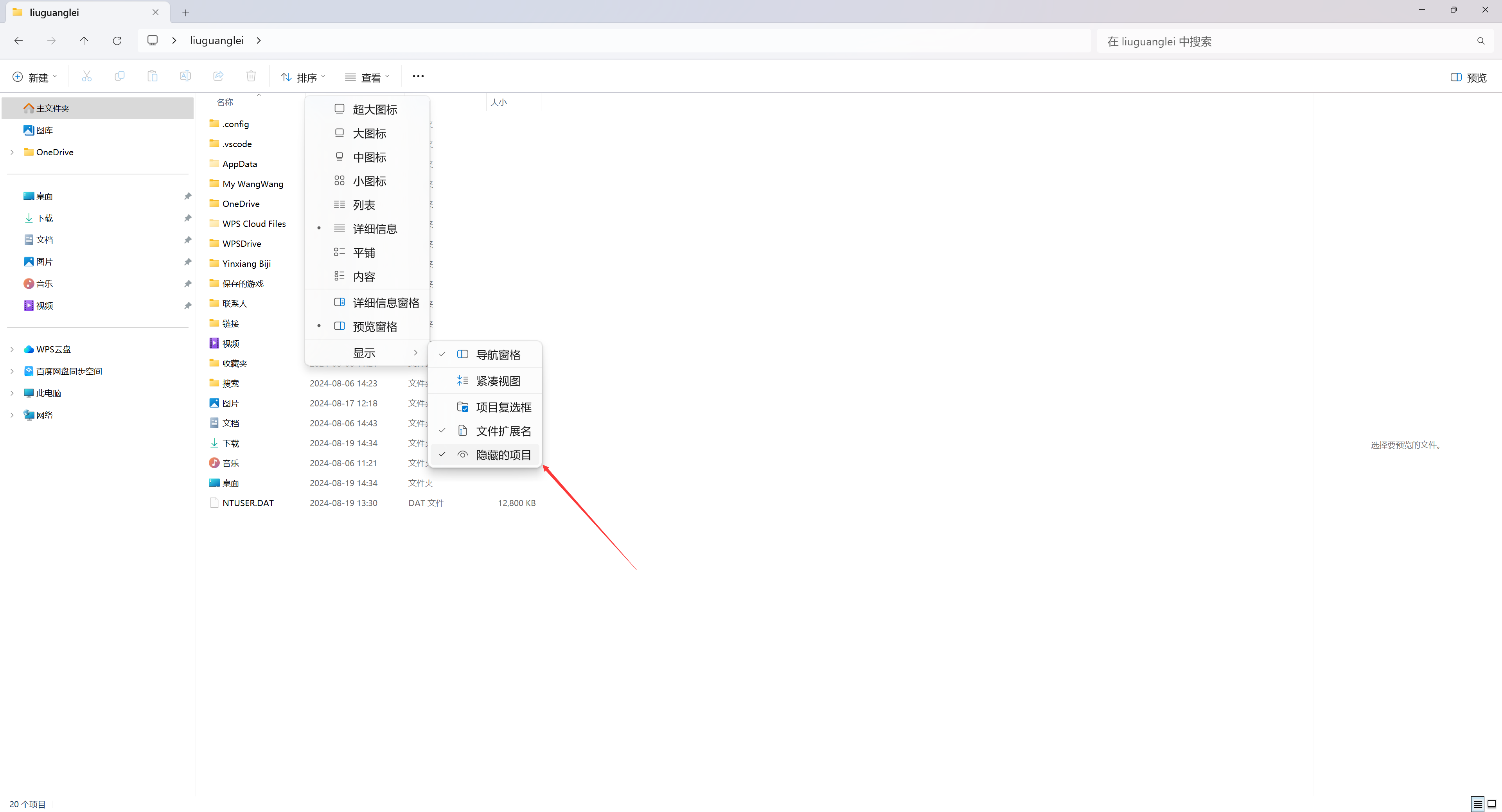Viewport: 1502px width, 812px height.
Task: Open the 排序 sort dropdown
Action: [303, 77]
